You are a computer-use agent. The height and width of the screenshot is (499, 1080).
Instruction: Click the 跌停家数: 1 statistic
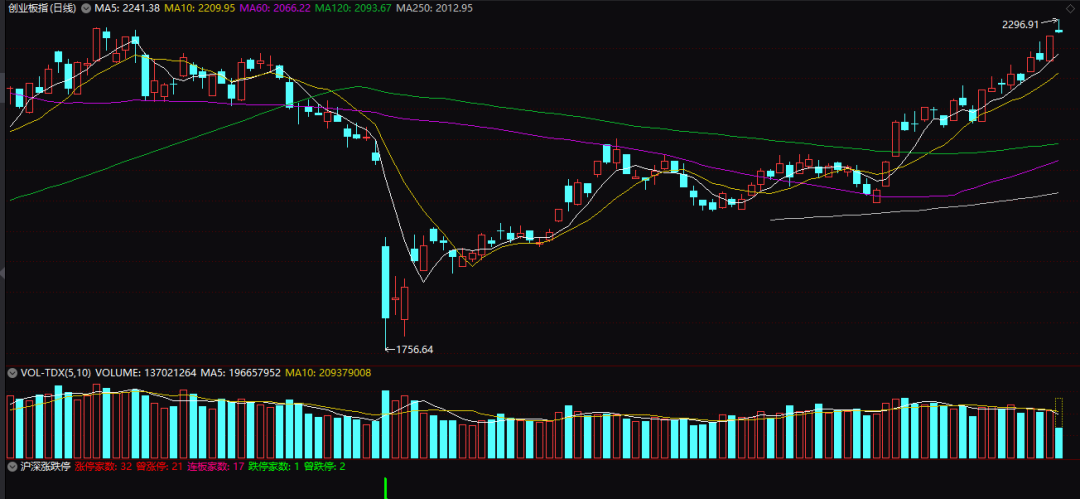(273, 467)
